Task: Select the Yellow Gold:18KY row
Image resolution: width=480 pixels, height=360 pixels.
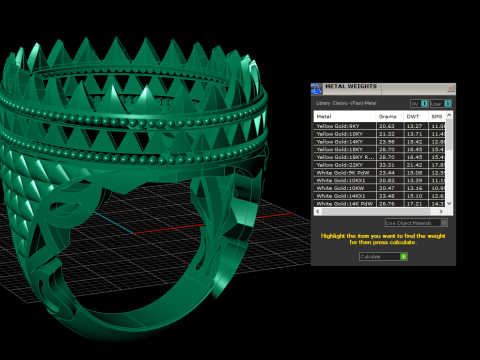Action: (x=379, y=149)
